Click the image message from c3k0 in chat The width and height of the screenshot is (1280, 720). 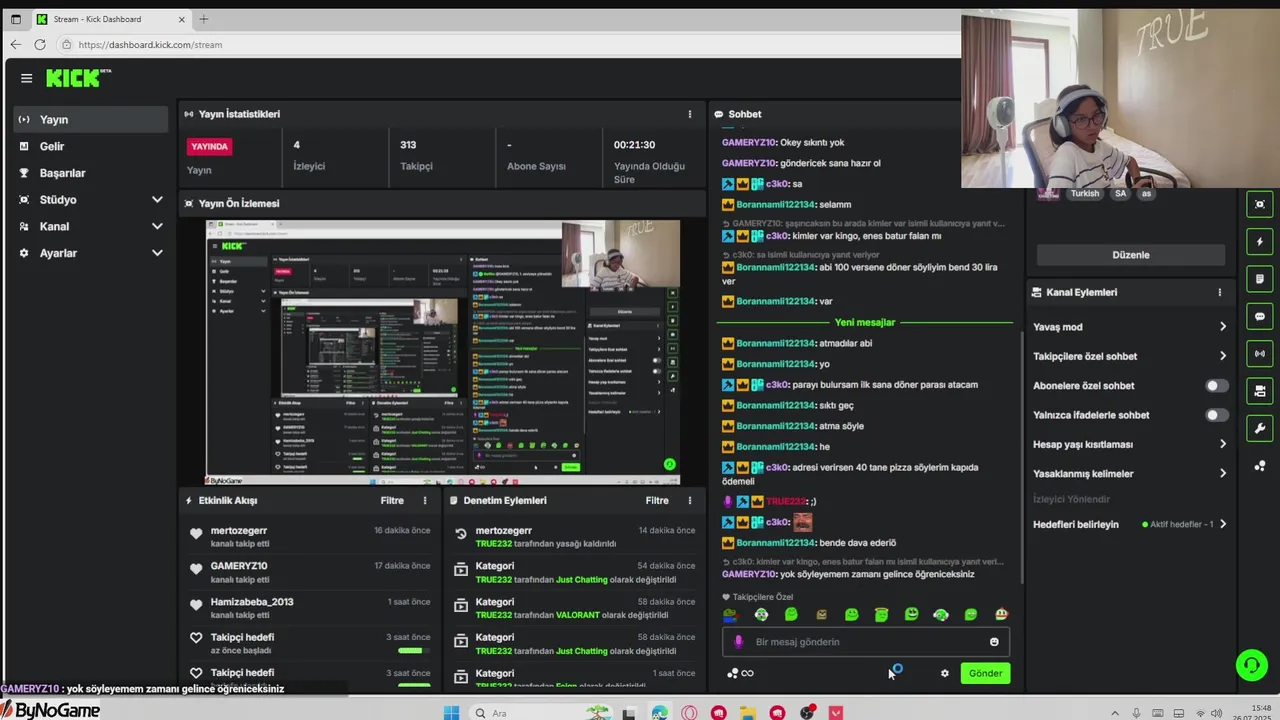click(802, 522)
